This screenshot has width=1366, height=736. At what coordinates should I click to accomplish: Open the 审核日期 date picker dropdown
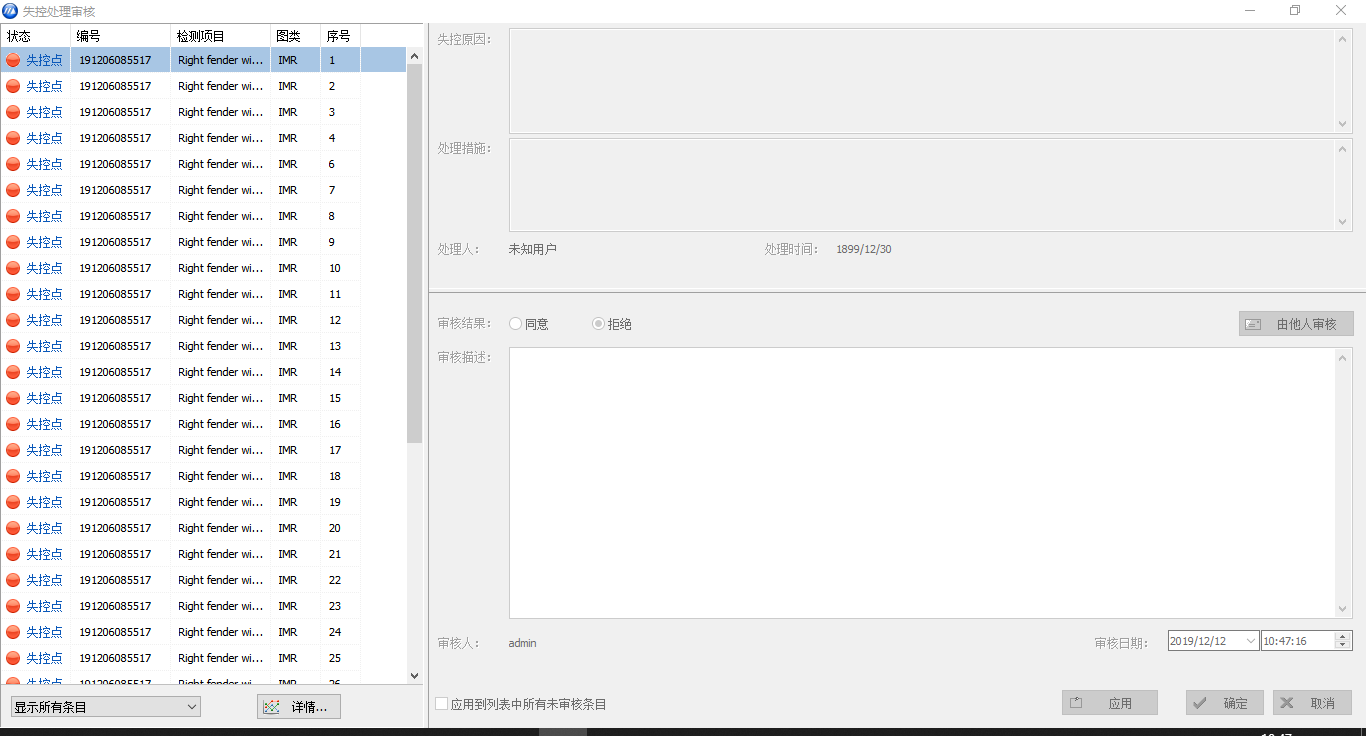pyautogui.click(x=1250, y=641)
